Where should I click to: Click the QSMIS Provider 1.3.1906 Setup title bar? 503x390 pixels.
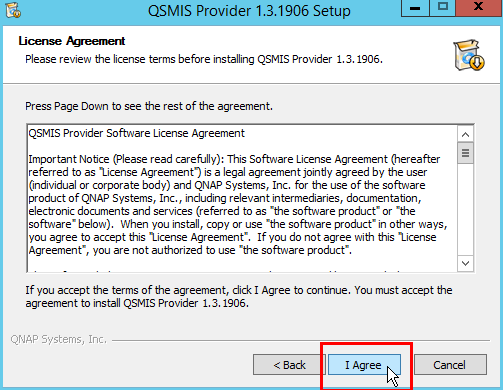[x=249, y=11]
